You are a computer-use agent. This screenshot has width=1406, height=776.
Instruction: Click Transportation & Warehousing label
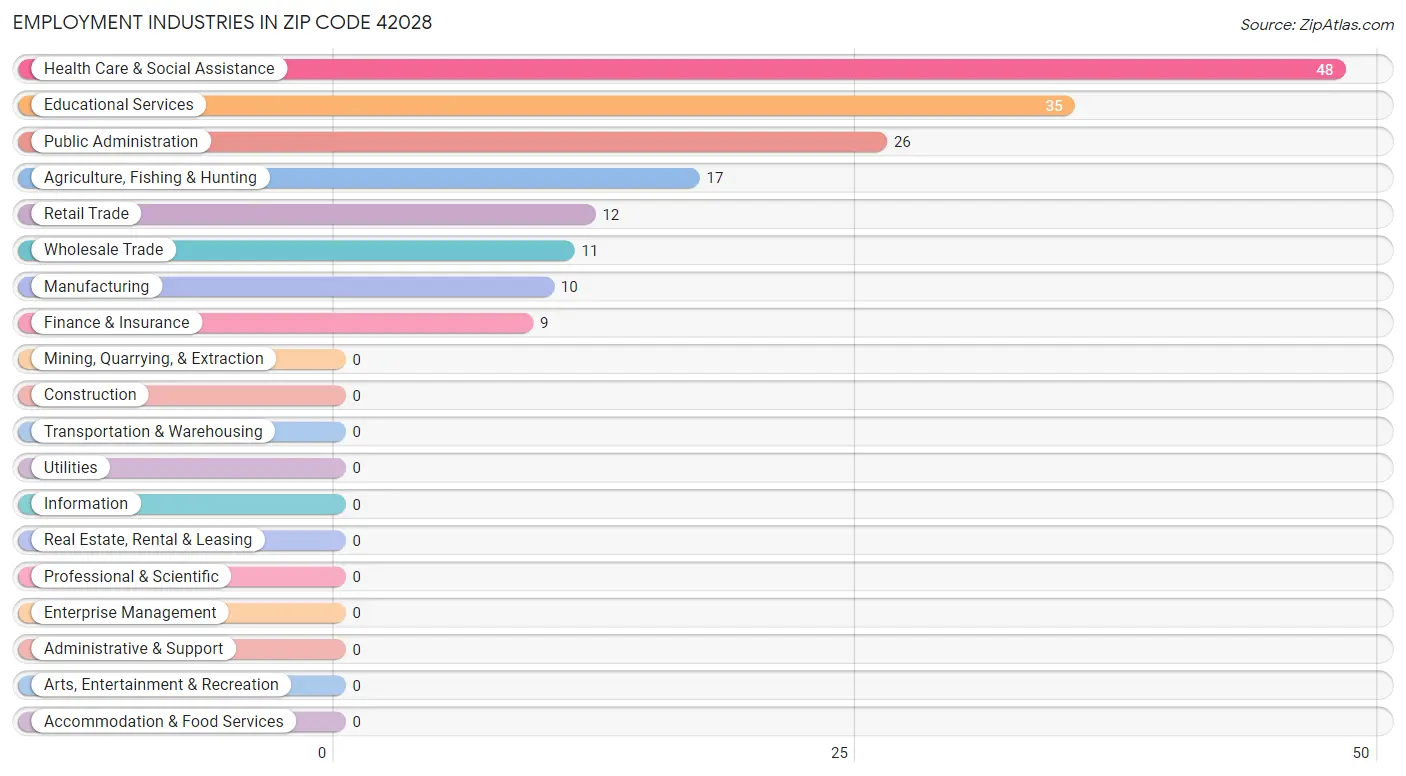[153, 432]
